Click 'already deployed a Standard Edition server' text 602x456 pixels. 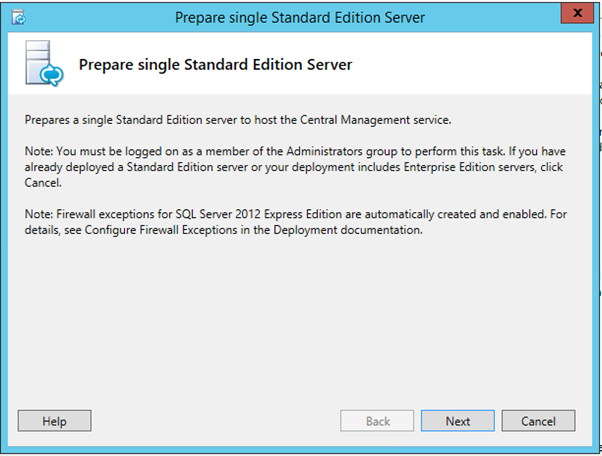click(x=136, y=167)
